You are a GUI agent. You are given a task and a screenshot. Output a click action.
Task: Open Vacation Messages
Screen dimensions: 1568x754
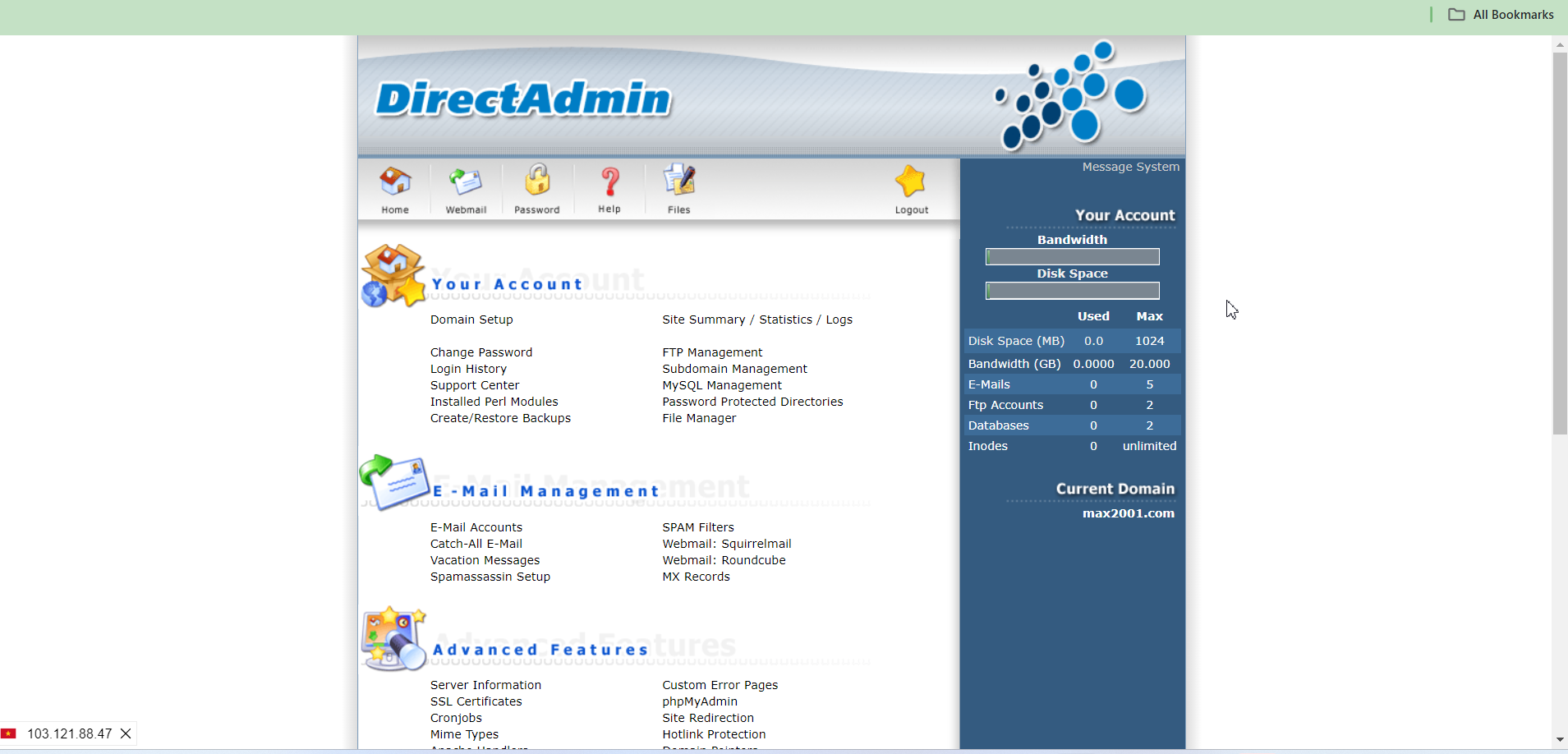tap(485, 560)
